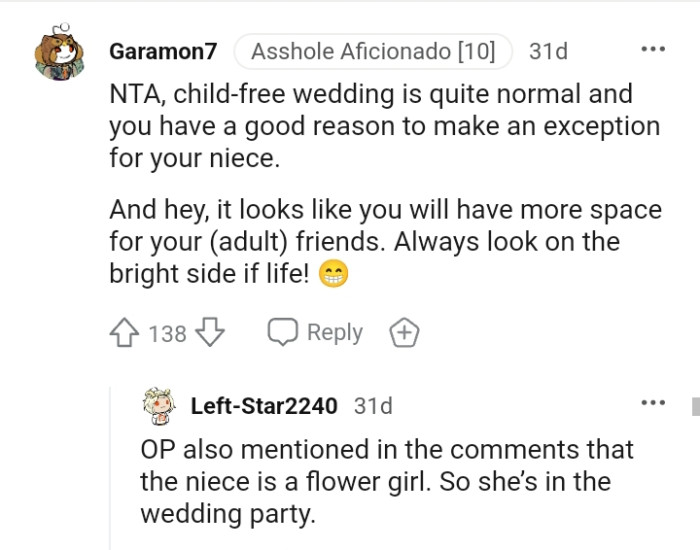
Task: Open Left-Star2240's avatar picture
Action: coord(159,406)
